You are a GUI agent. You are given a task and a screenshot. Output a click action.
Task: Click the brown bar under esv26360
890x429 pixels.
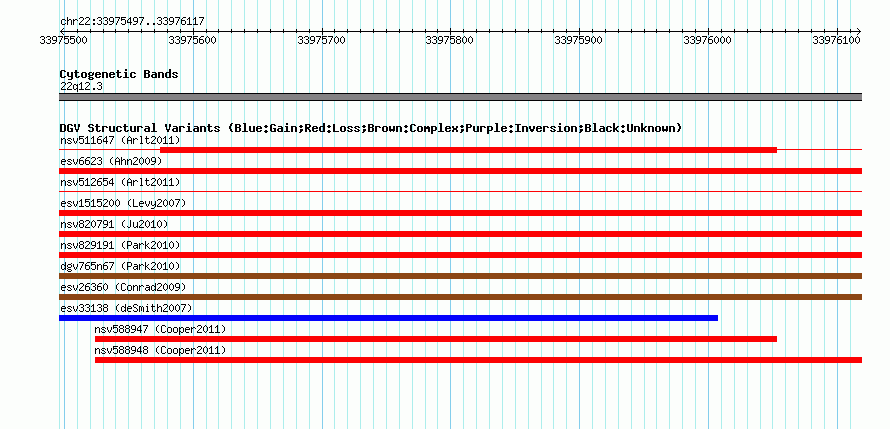(460, 297)
